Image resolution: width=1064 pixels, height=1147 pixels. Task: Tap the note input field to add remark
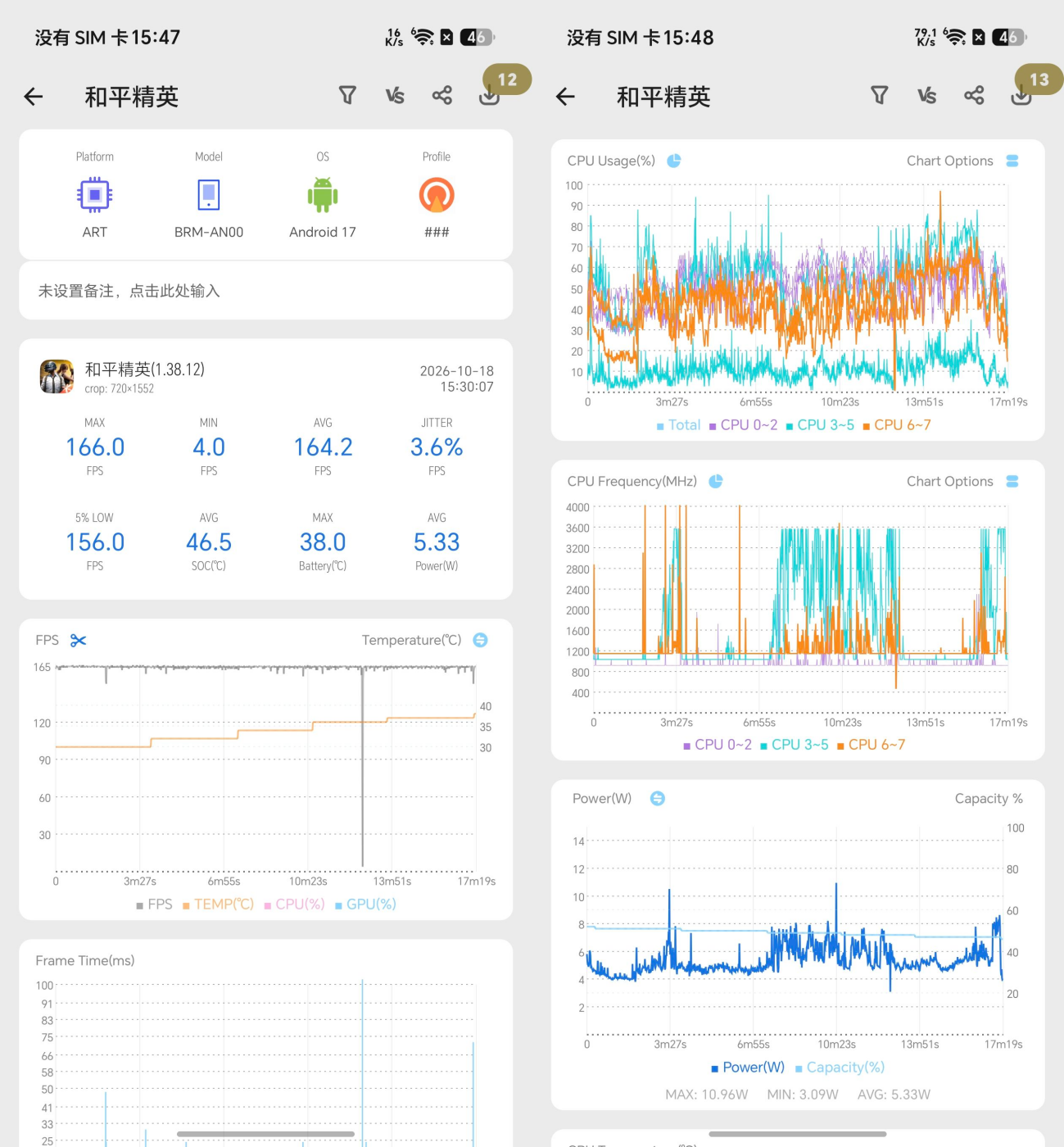coord(265,291)
